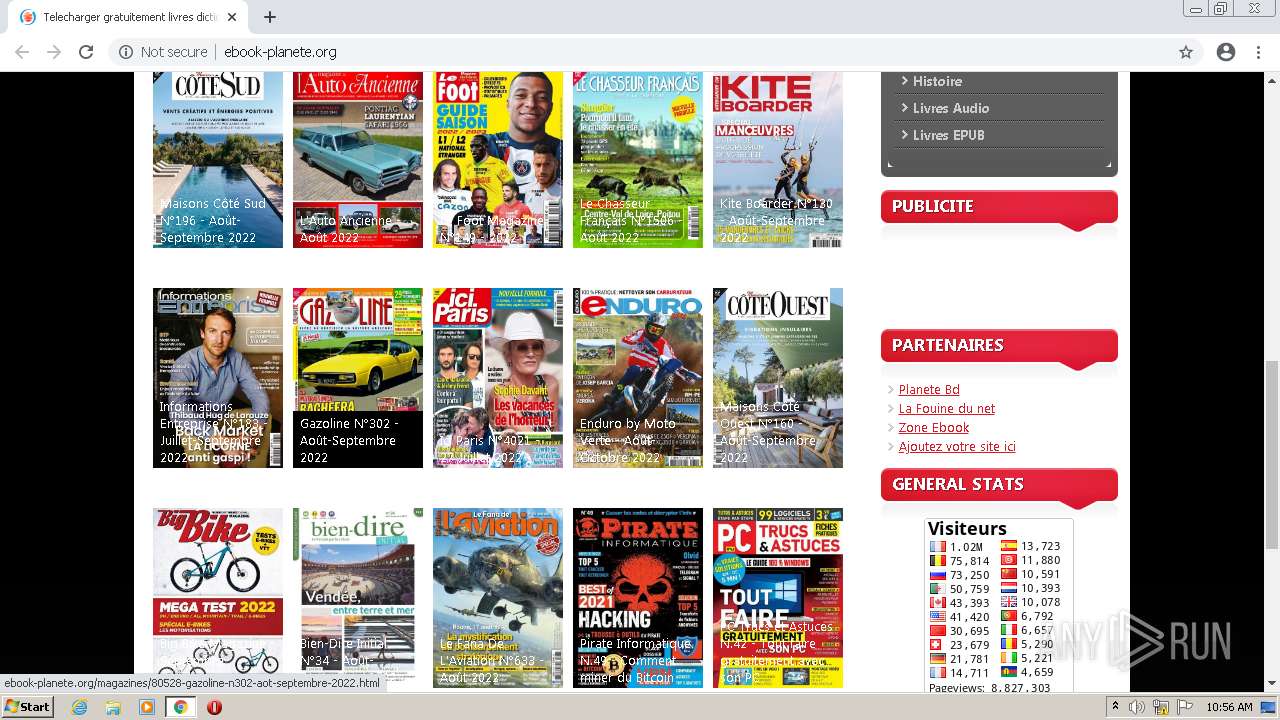This screenshot has height=720, width=1280.
Task: Select the Chrome taskbar button
Action: (181, 707)
